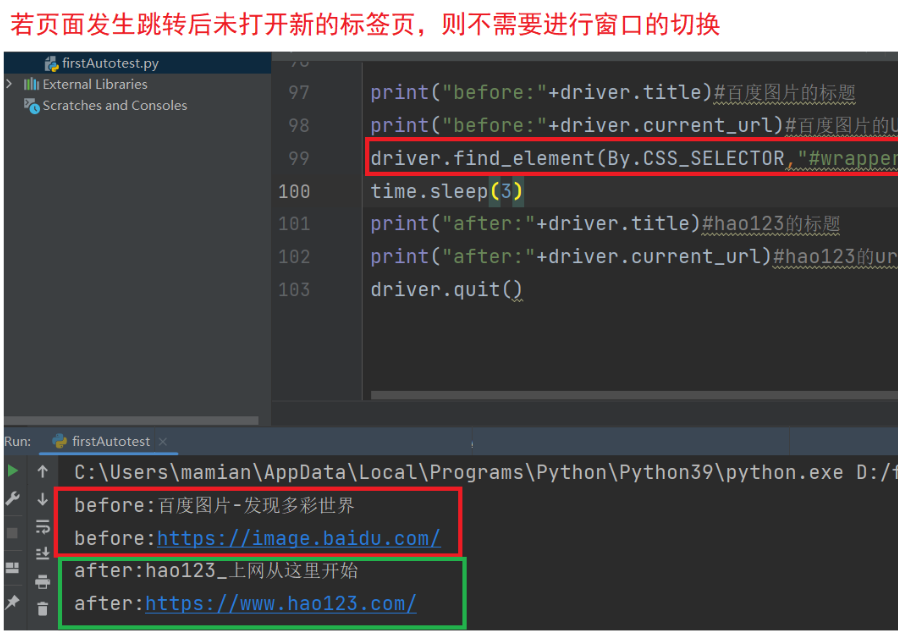
Task: Open the https://image.baidu.com/ link in console
Action: (298, 538)
